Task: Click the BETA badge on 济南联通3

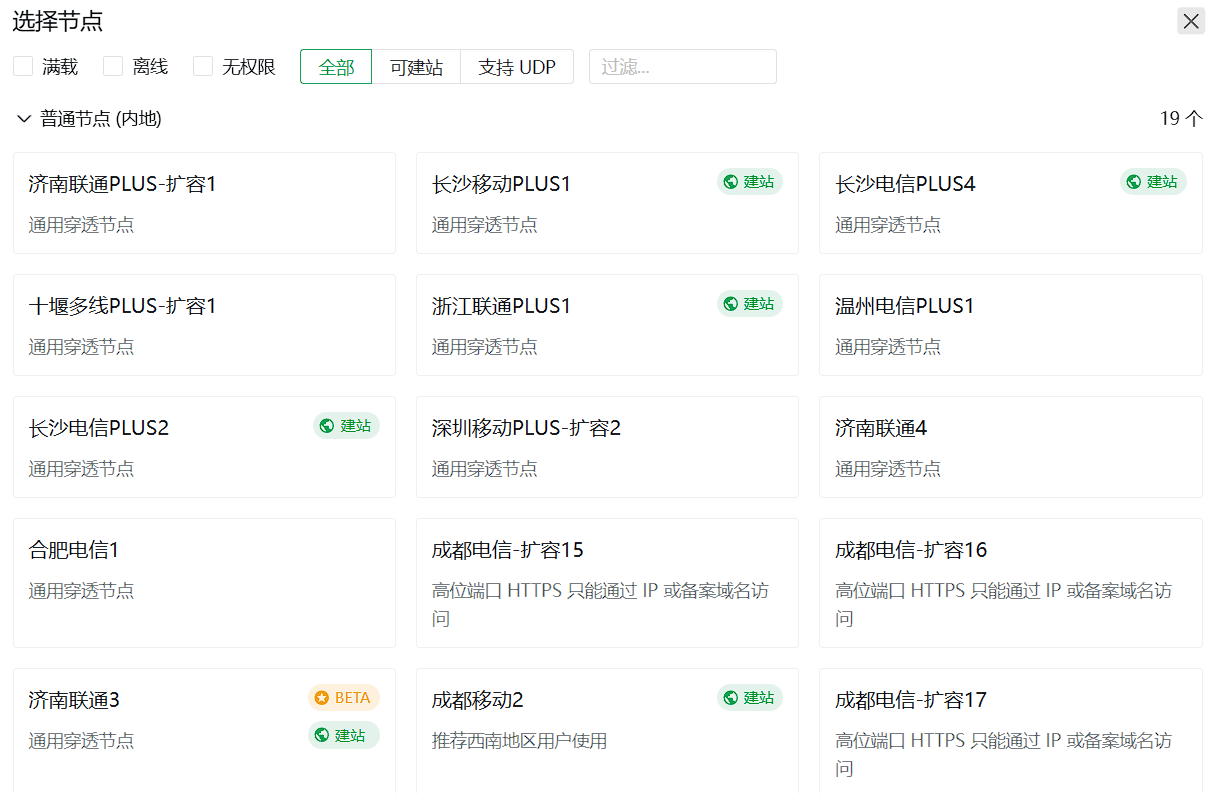Action: pyautogui.click(x=343, y=698)
